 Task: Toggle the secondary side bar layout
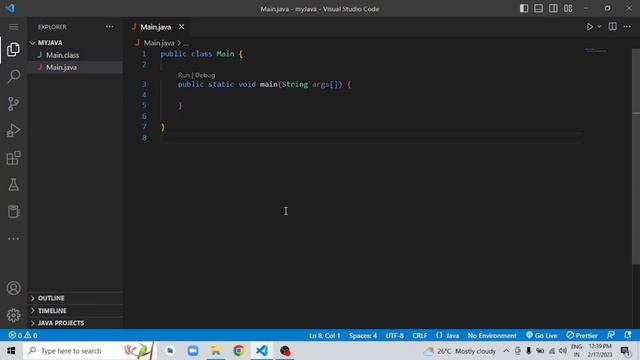click(553, 9)
